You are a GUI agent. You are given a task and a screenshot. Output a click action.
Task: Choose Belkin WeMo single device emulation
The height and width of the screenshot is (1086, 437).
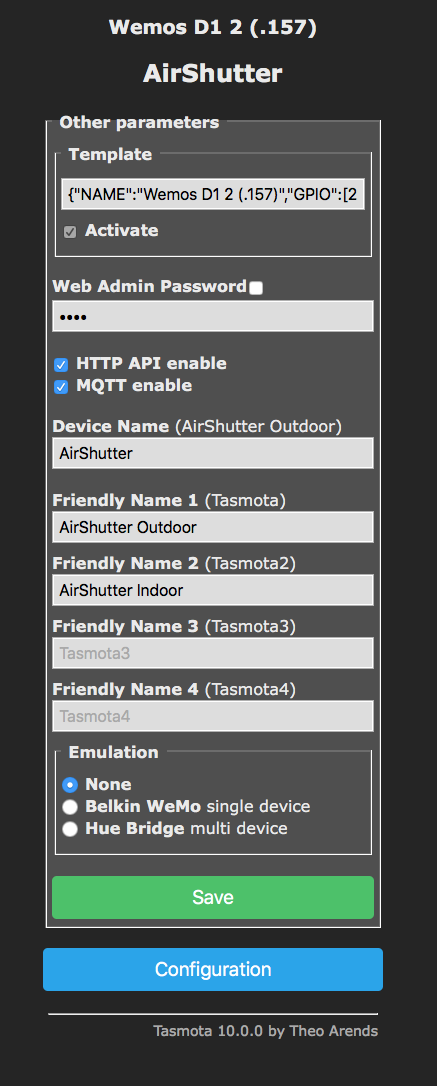(69, 807)
